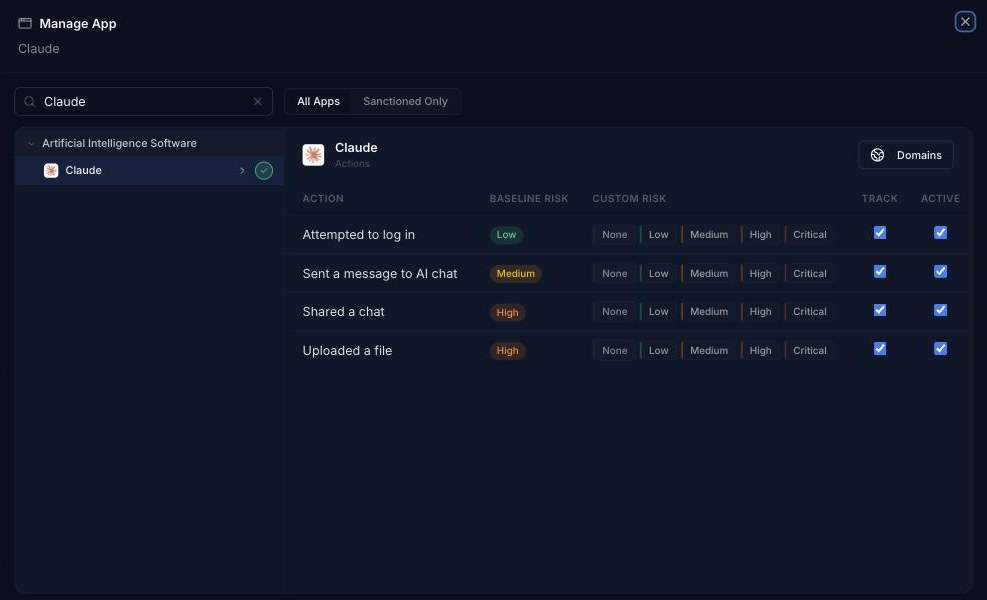Viewport: 987px width, 600px height.
Task: Set Sent a message custom risk None
Action: pyautogui.click(x=614, y=273)
